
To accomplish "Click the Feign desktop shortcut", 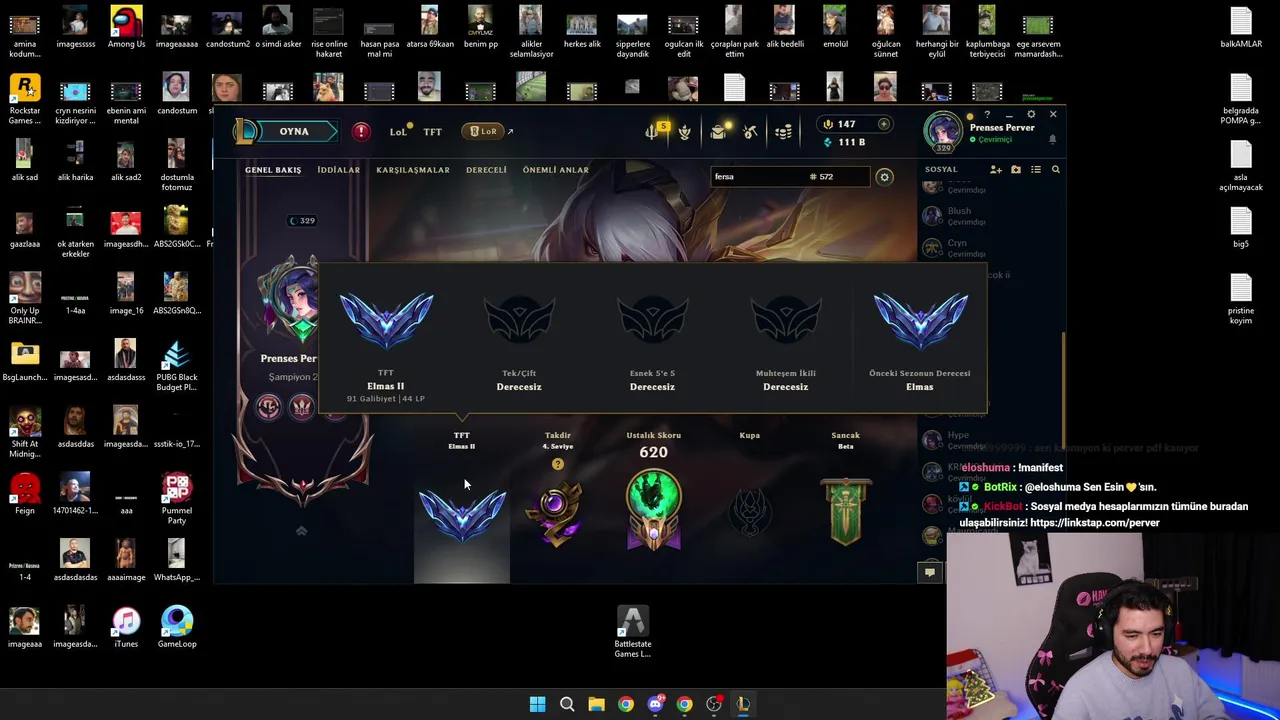I will [x=25, y=495].
